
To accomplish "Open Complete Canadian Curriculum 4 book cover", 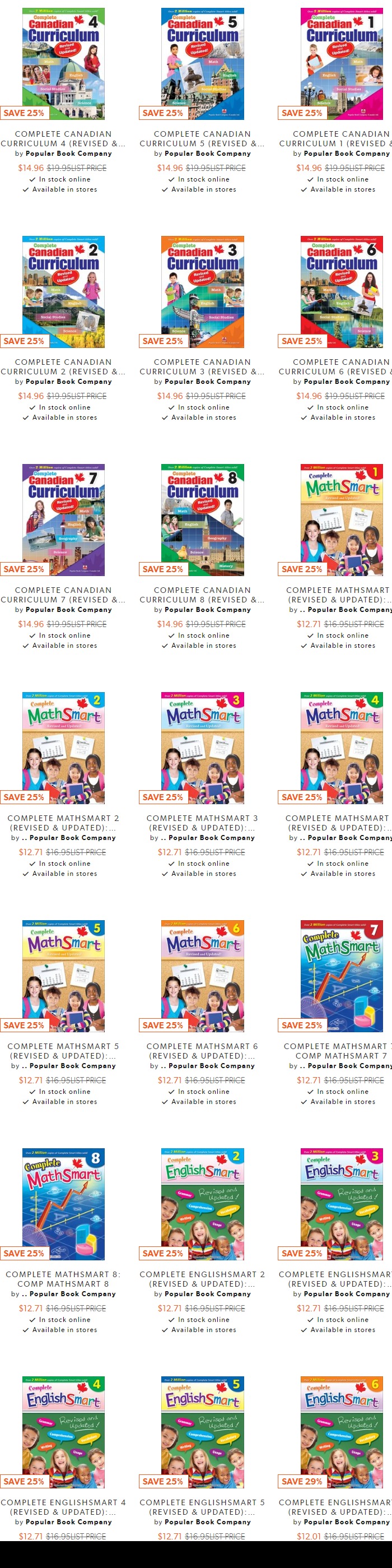I will click(x=63, y=63).
